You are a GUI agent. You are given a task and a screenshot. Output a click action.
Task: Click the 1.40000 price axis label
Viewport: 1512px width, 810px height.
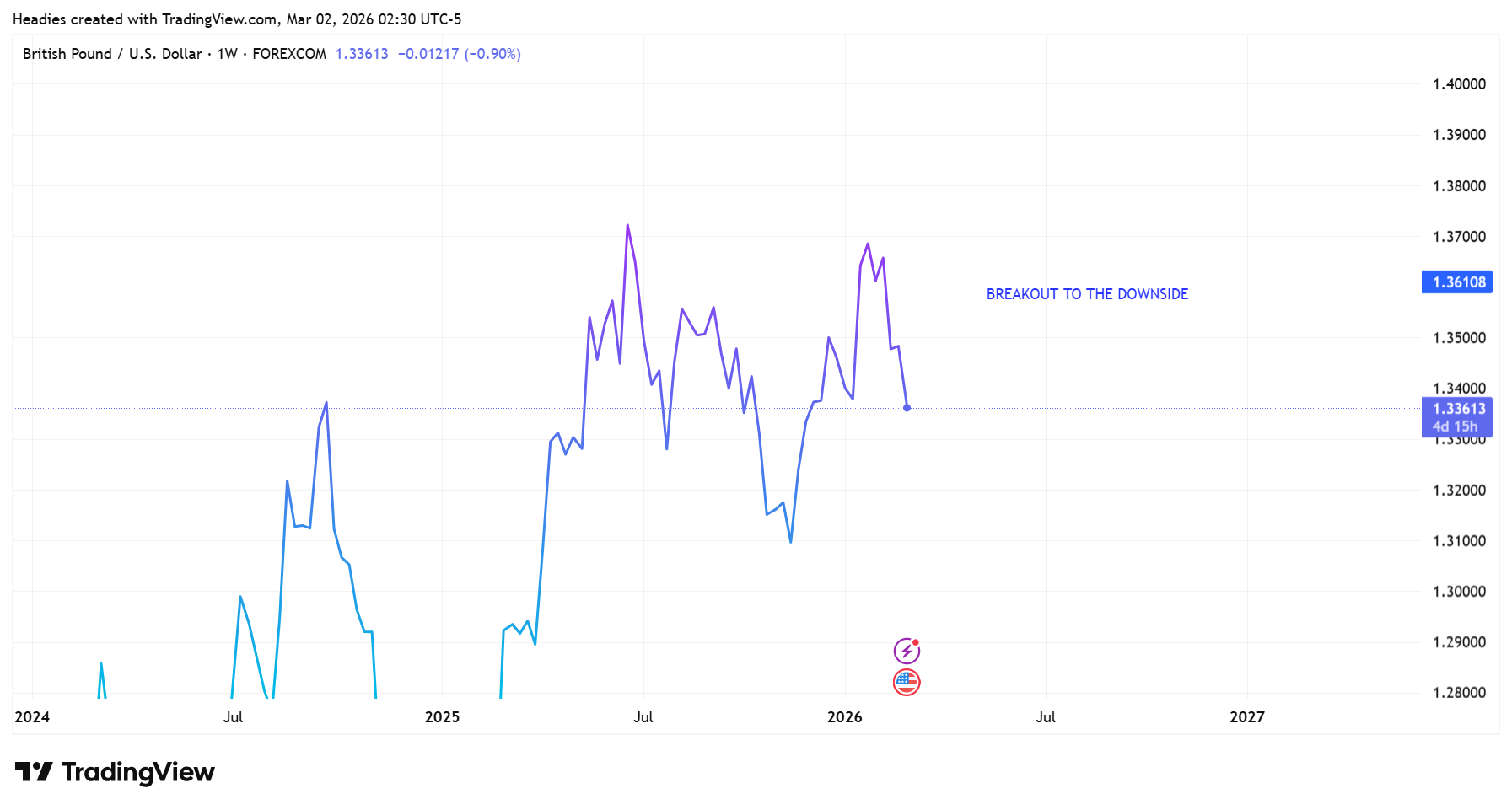[x=1459, y=84]
